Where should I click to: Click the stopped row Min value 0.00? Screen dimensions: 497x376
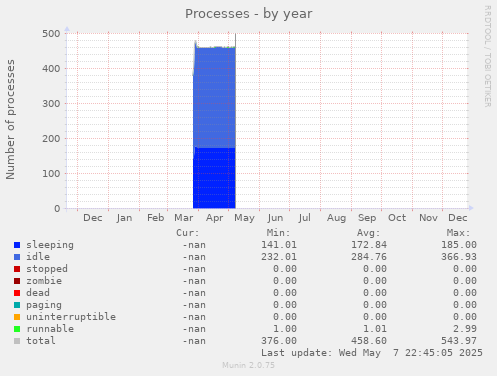(x=285, y=269)
